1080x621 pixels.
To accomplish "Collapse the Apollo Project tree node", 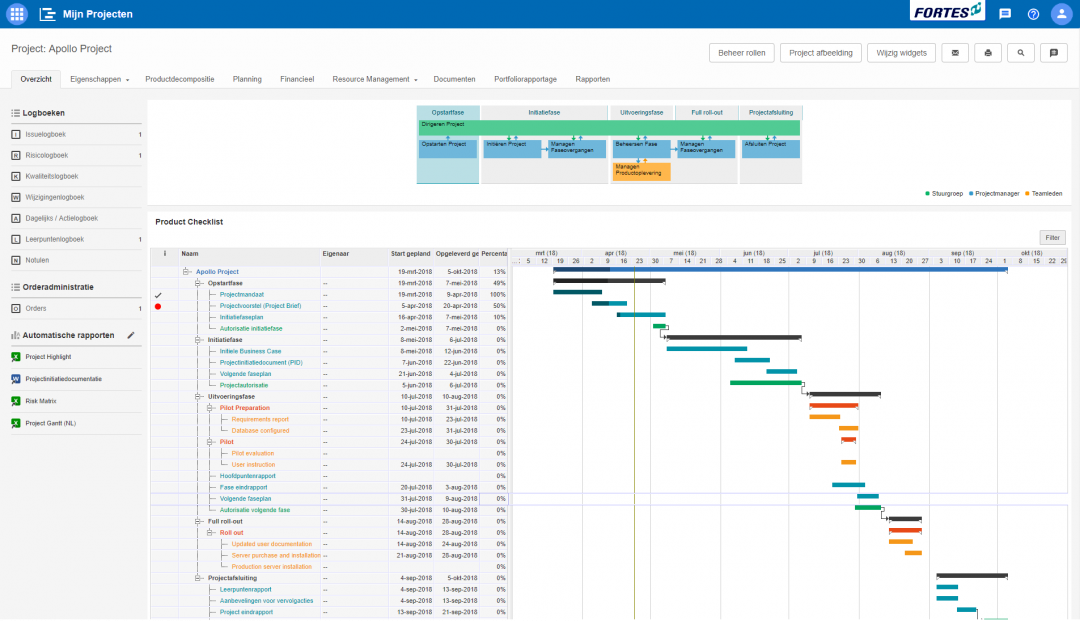I will (x=186, y=271).
